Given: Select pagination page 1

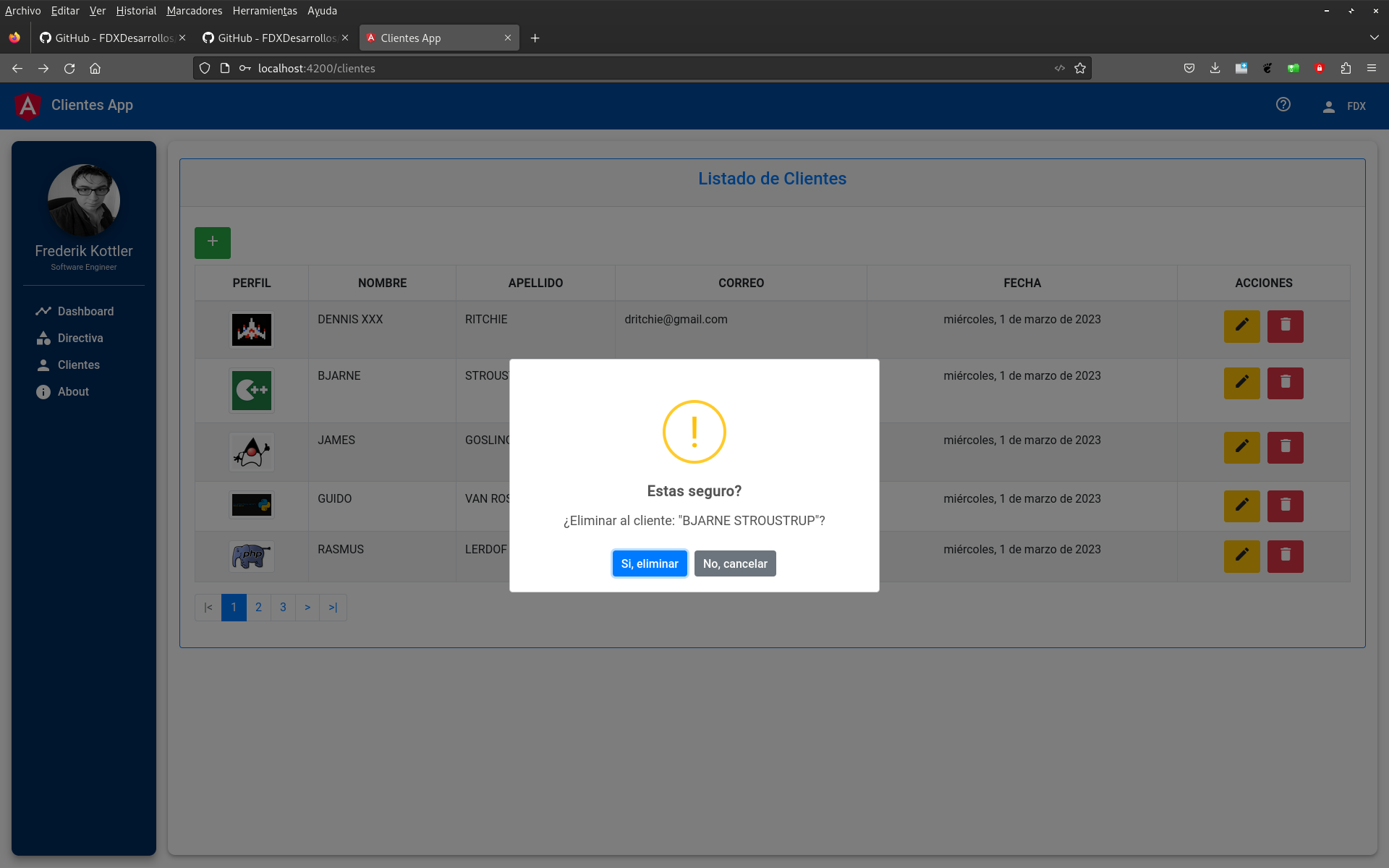Looking at the screenshot, I should pos(234,608).
